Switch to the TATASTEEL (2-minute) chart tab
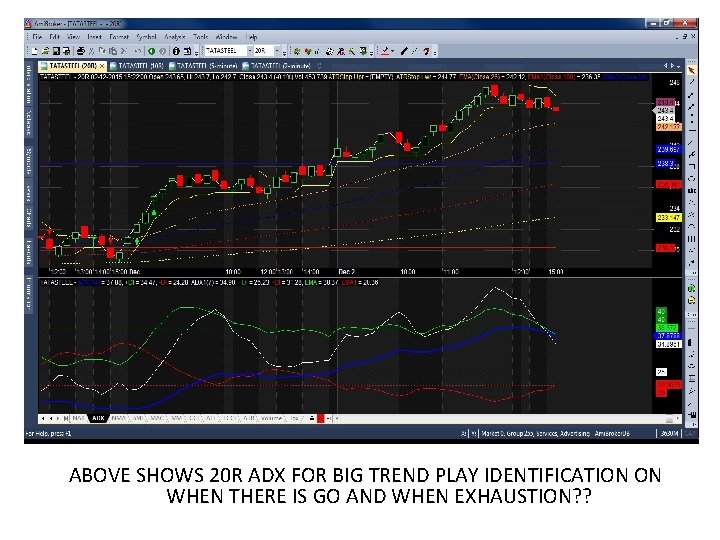720x540 pixels. 276,66
